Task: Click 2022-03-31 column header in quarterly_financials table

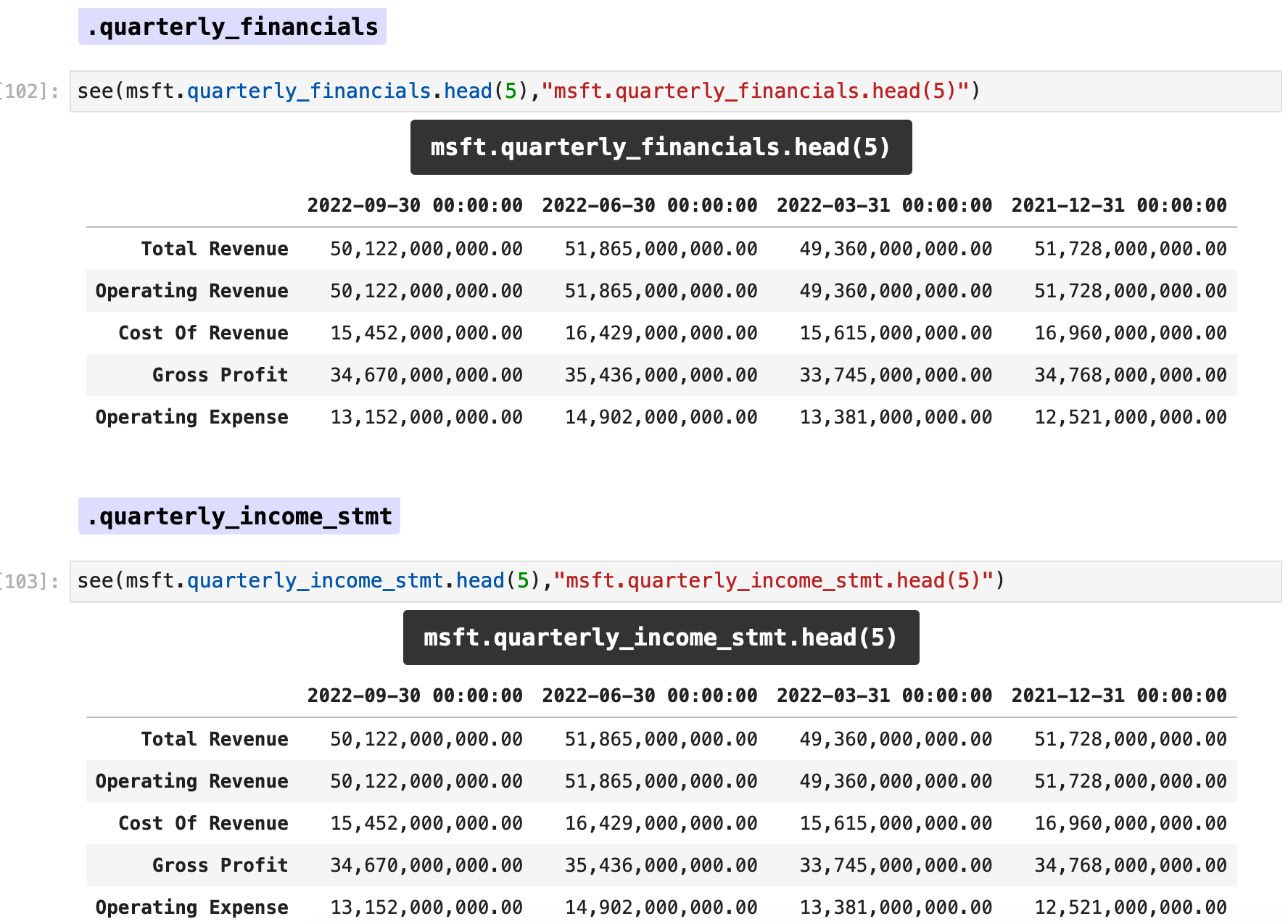Action: tap(885, 205)
